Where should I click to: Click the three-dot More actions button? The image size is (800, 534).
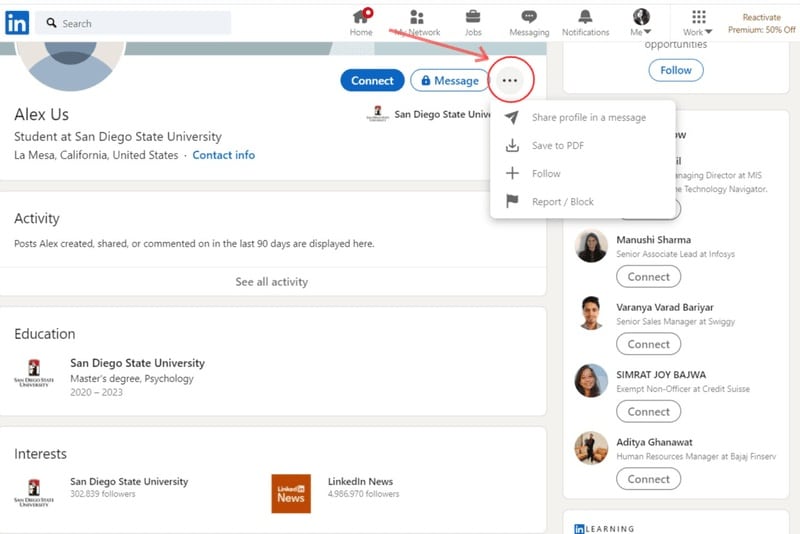pyautogui.click(x=510, y=81)
